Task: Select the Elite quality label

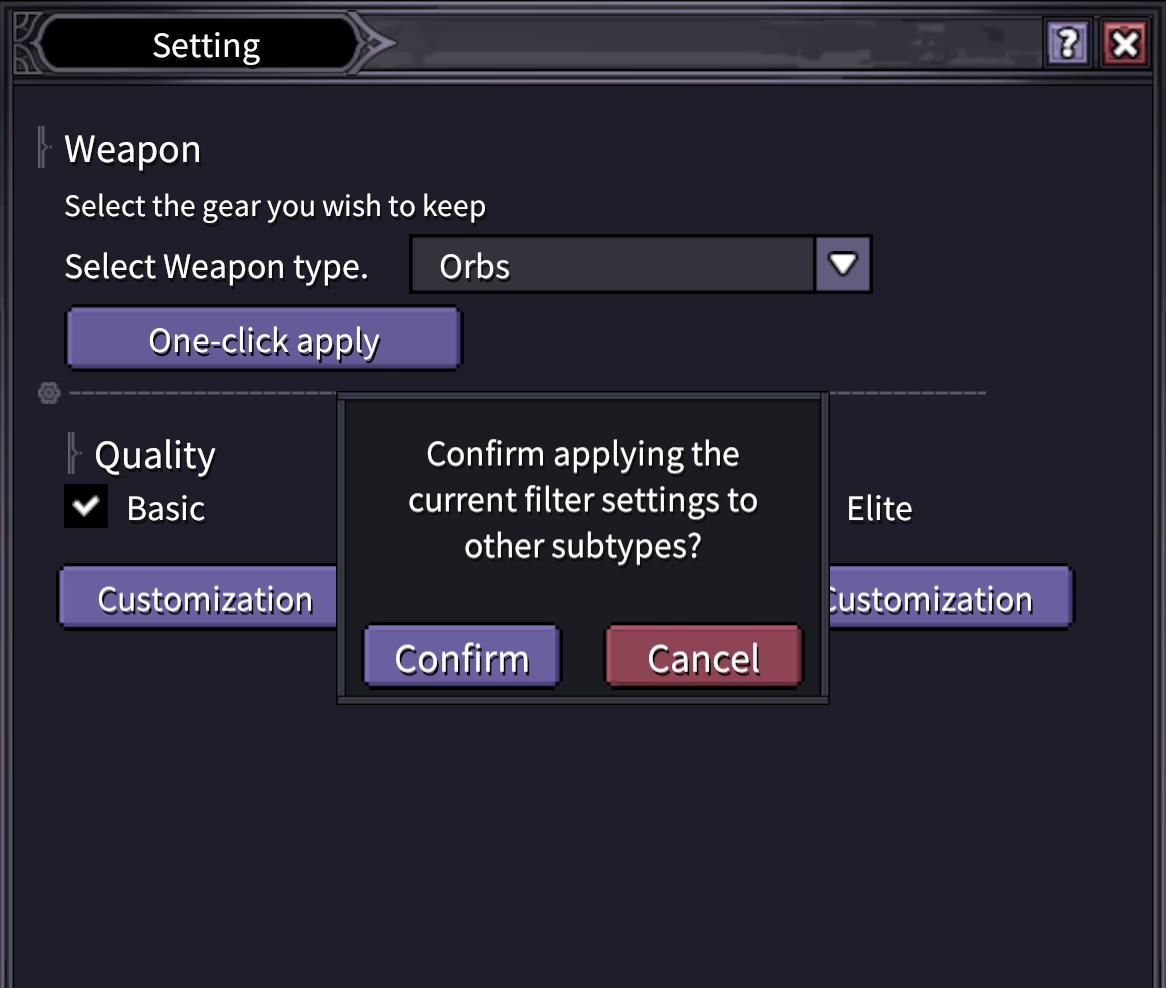Action: (x=879, y=509)
